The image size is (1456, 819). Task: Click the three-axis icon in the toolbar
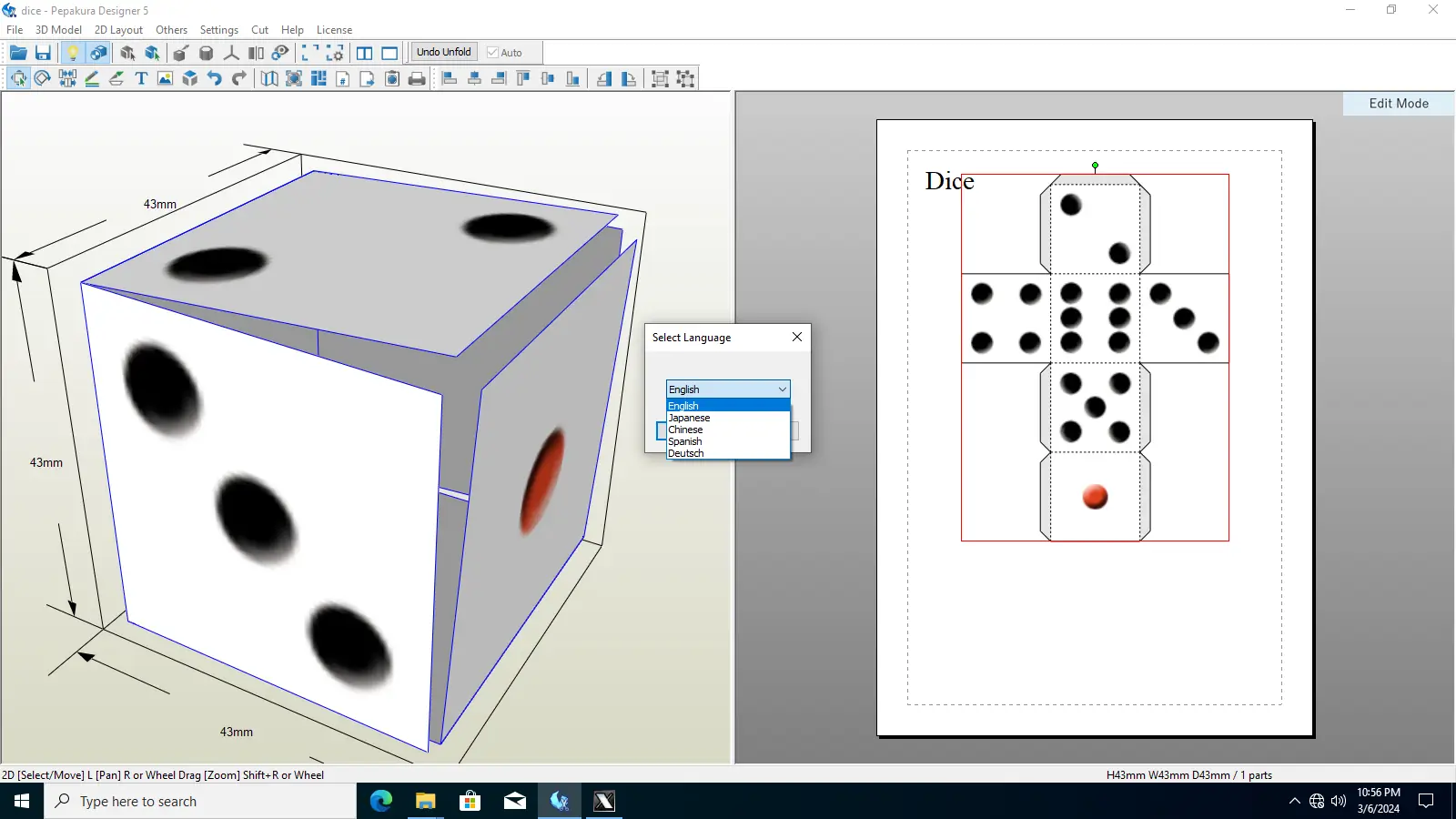pyautogui.click(x=231, y=53)
